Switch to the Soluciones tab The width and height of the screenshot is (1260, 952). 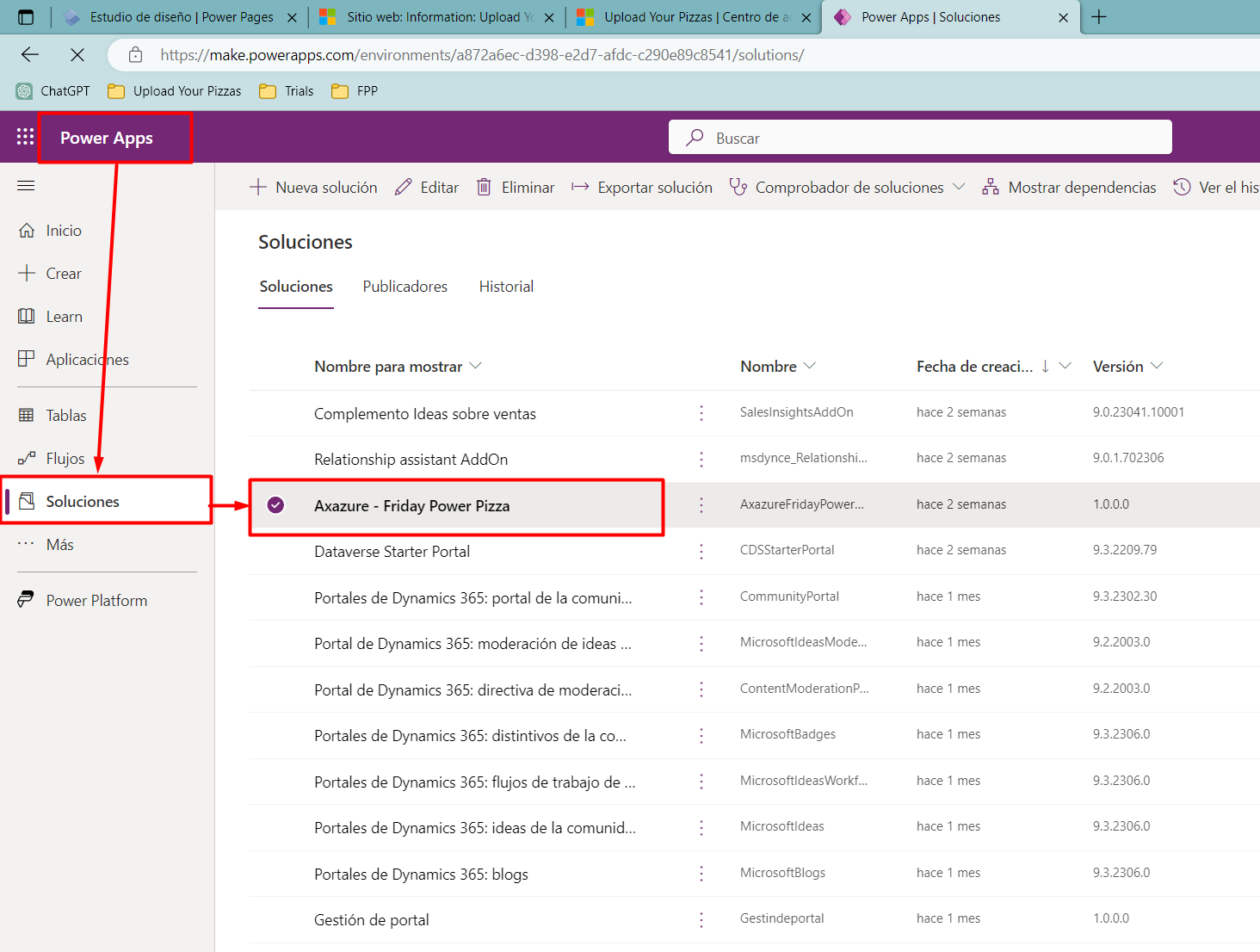296,287
